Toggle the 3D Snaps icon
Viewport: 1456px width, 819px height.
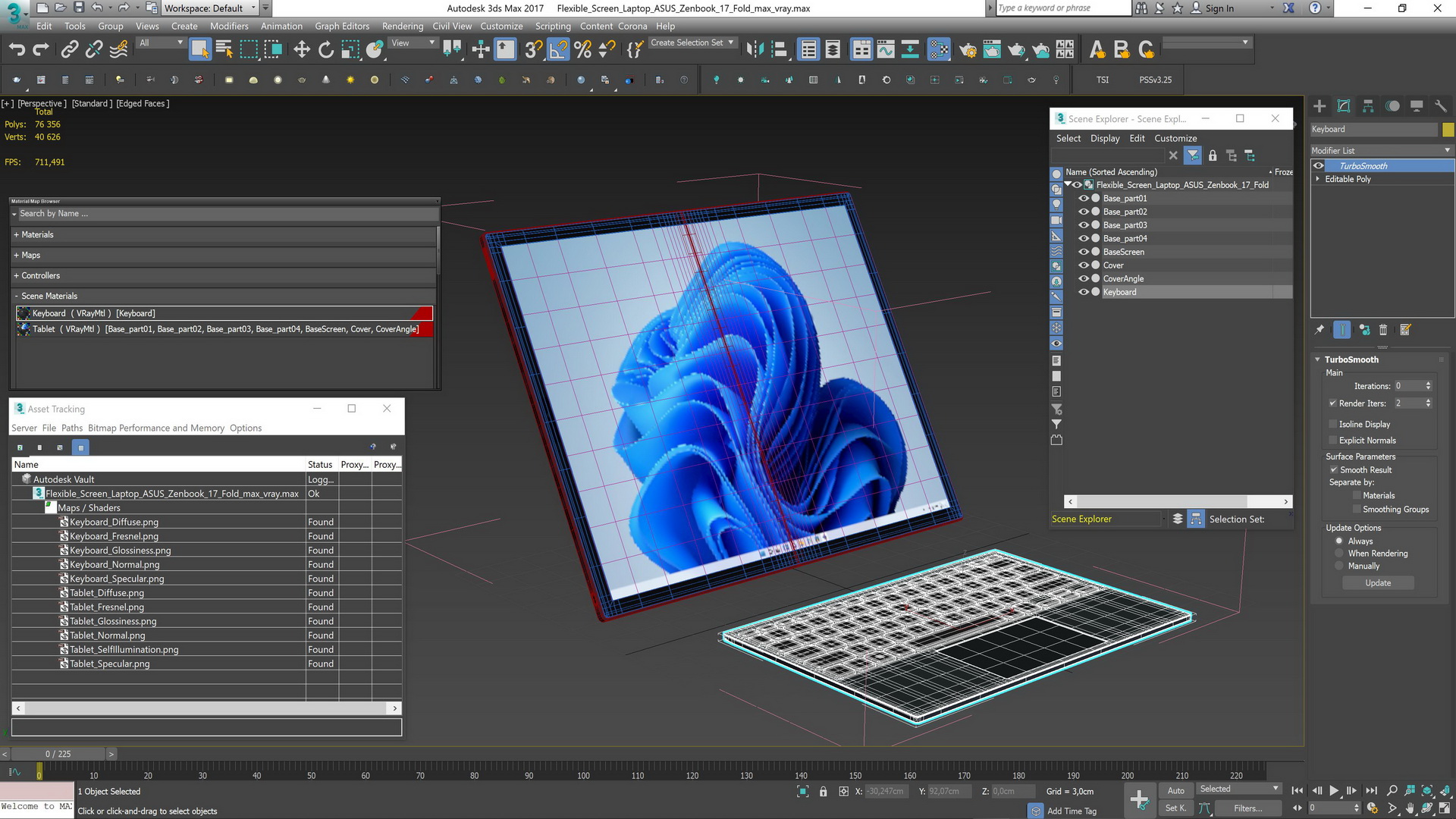pos(533,50)
